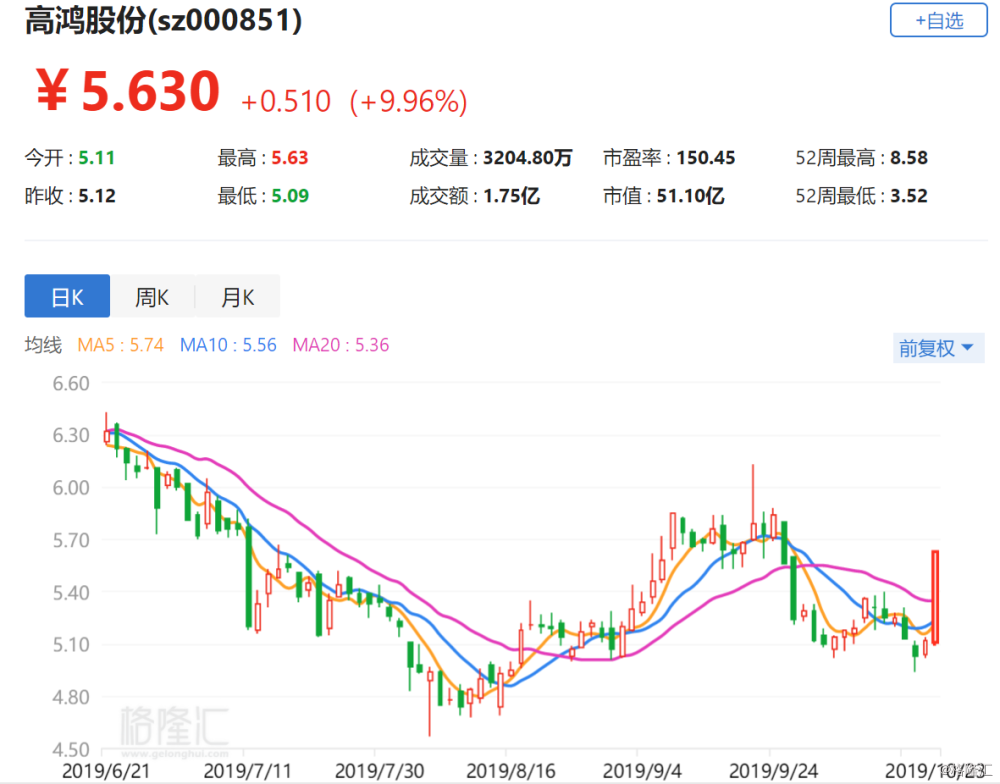Click x-axis date label 2019/6/21
This screenshot has height=784, width=1000.
[x=106, y=771]
